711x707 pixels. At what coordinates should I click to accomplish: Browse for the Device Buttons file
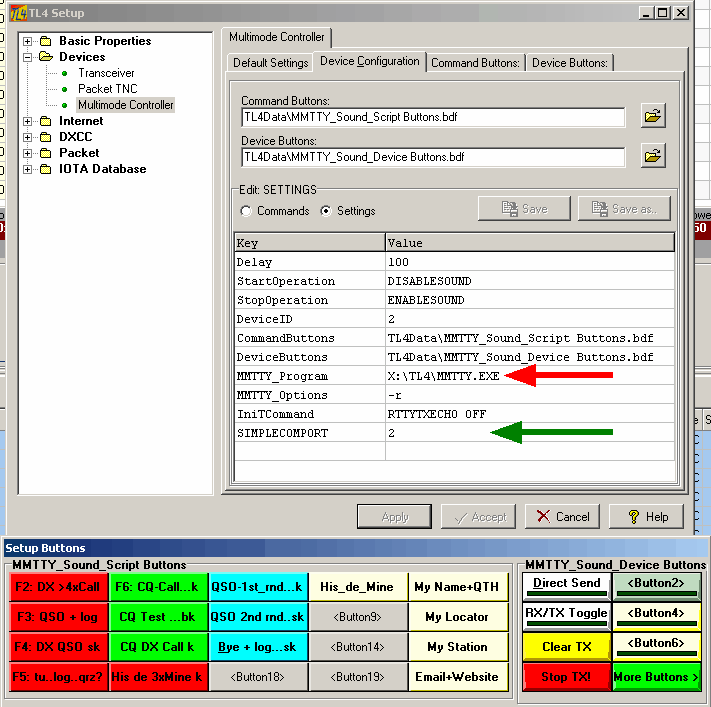click(x=653, y=156)
